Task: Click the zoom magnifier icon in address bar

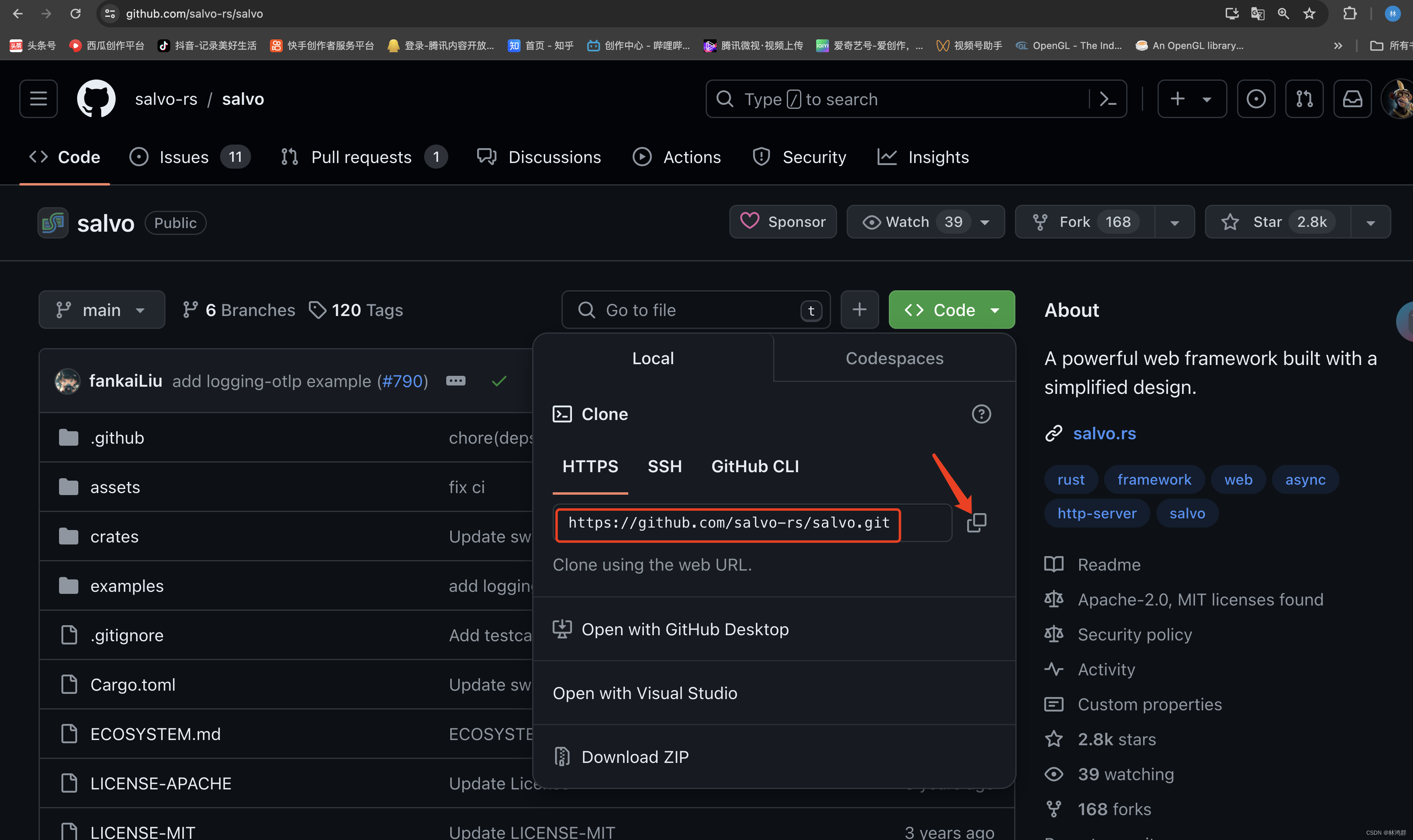Action: click(1283, 14)
